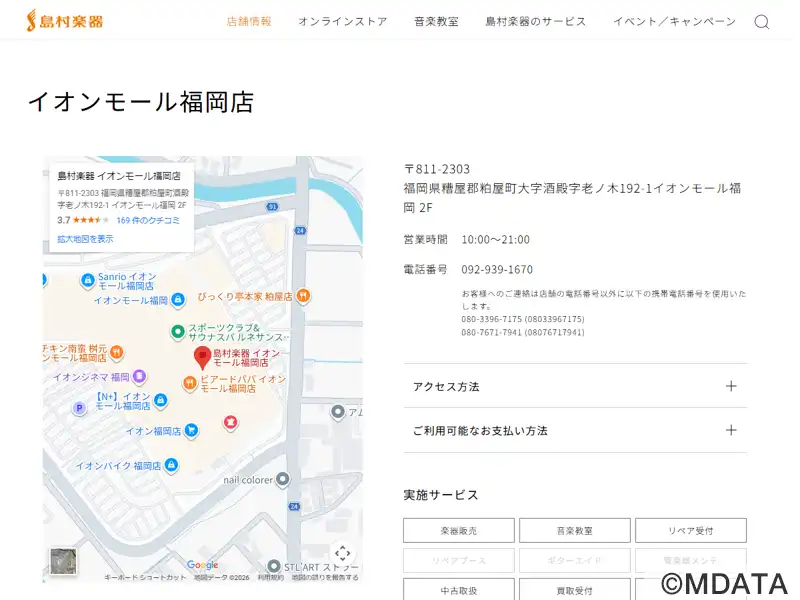Click the disabled リペアブース service button

click(459, 560)
